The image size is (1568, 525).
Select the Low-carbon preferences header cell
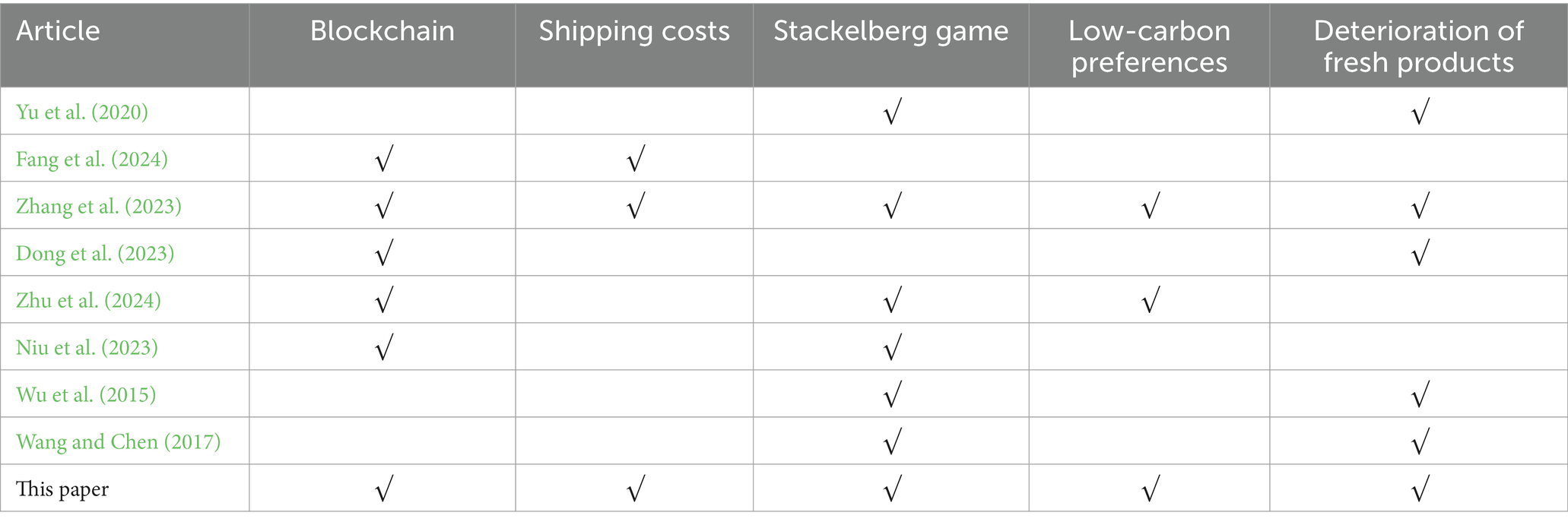coord(1149,46)
